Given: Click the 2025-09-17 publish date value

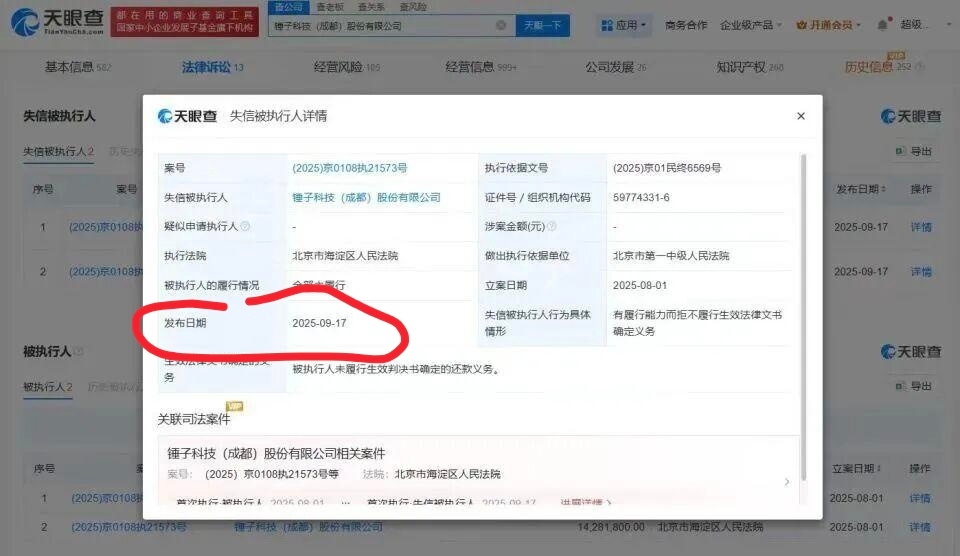Looking at the screenshot, I should point(319,323).
